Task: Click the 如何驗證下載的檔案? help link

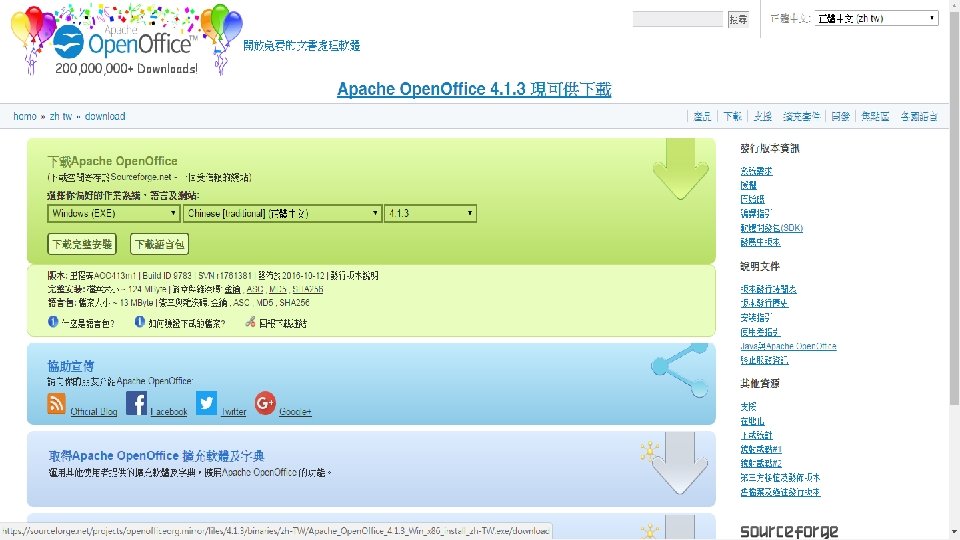Action: (187, 323)
